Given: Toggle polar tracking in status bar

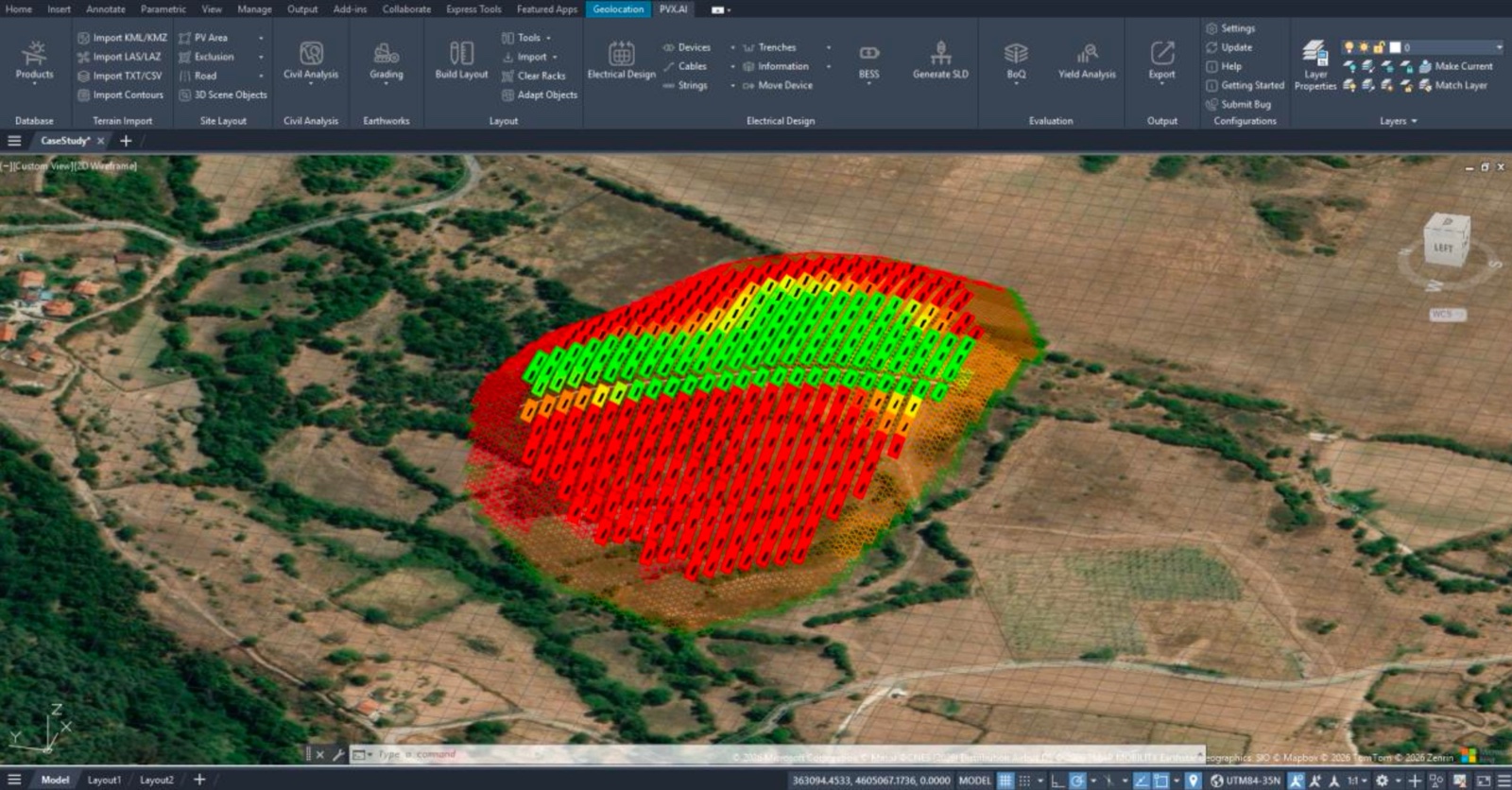Looking at the screenshot, I should click(1077, 781).
